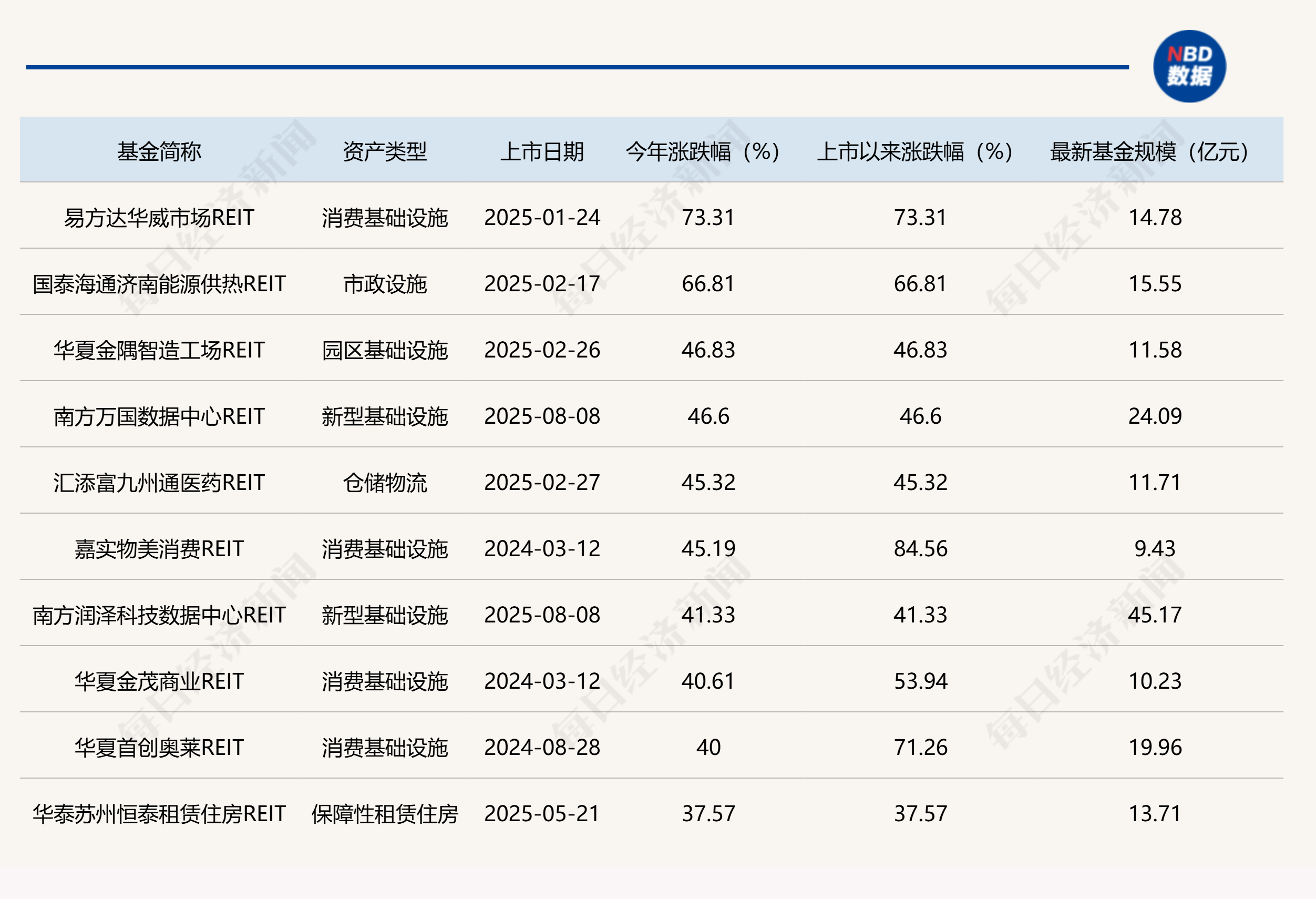The width and height of the screenshot is (1316, 899).
Task: Click 华泰苏州恒泰租赁住房REIT row name
Action: [159, 813]
